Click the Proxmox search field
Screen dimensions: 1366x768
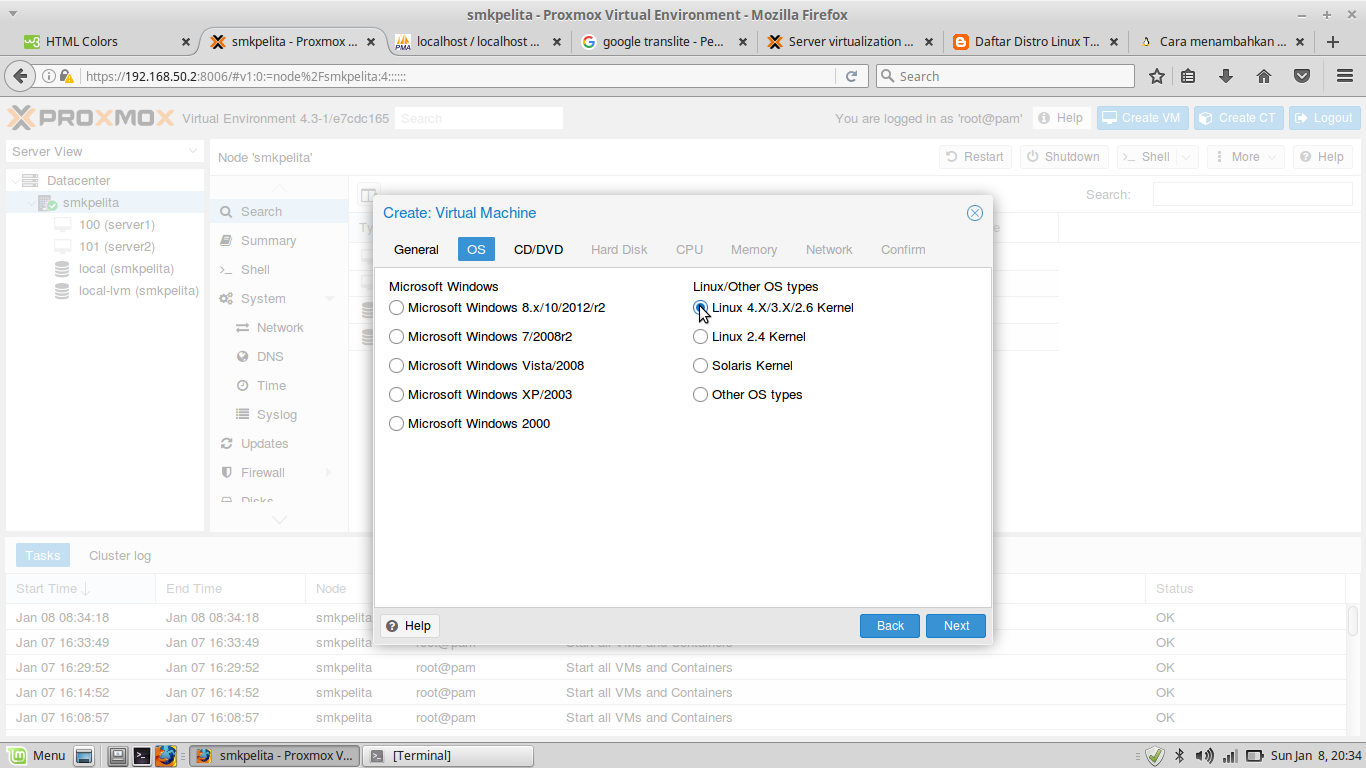coord(479,118)
